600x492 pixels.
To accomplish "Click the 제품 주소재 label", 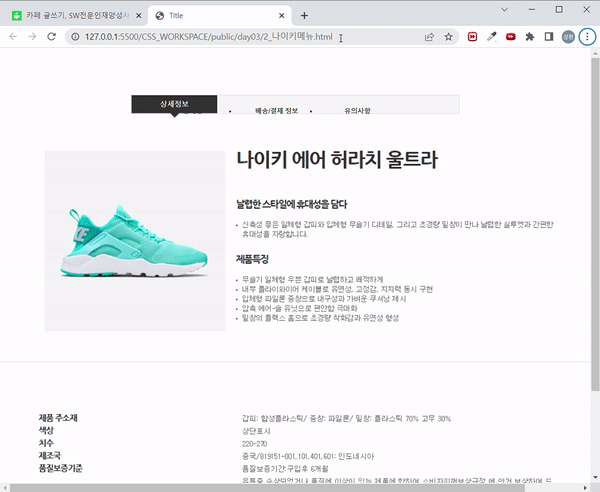I will (x=58, y=418).
